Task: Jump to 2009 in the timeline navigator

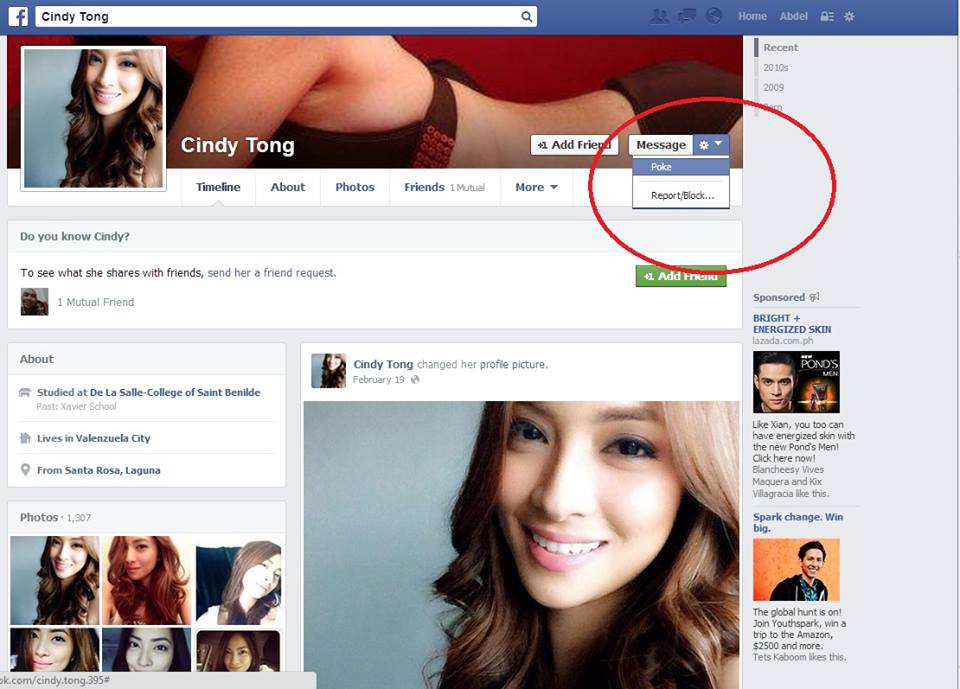Action: tap(773, 87)
